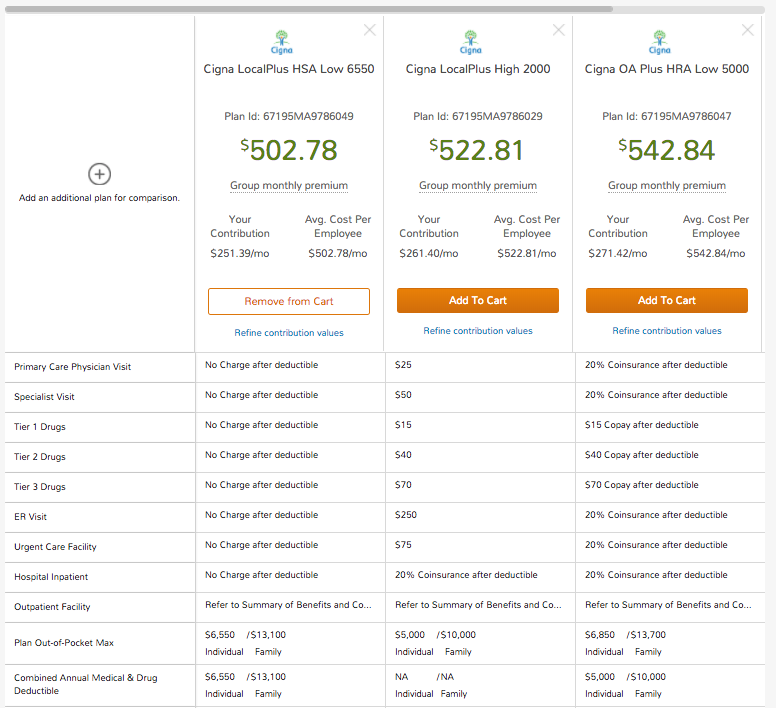Image resolution: width=776 pixels, height=708 pixels.
Task: Click NA individual deductible for LocalPlus High
Action: pyautogui.click(x=401, y=677)
